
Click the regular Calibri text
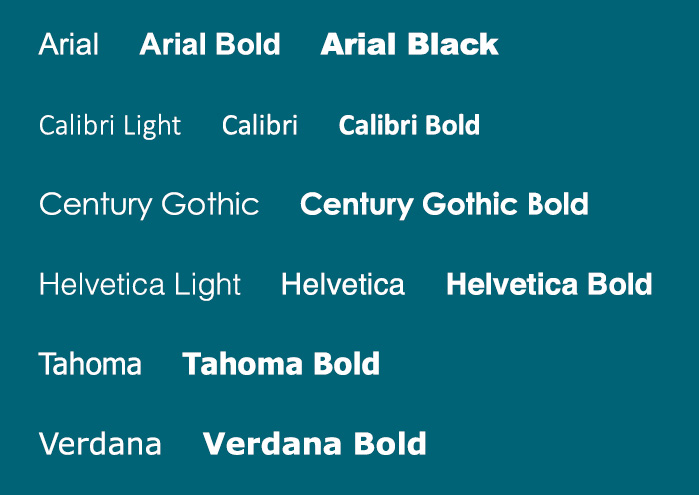click(260, 125)
